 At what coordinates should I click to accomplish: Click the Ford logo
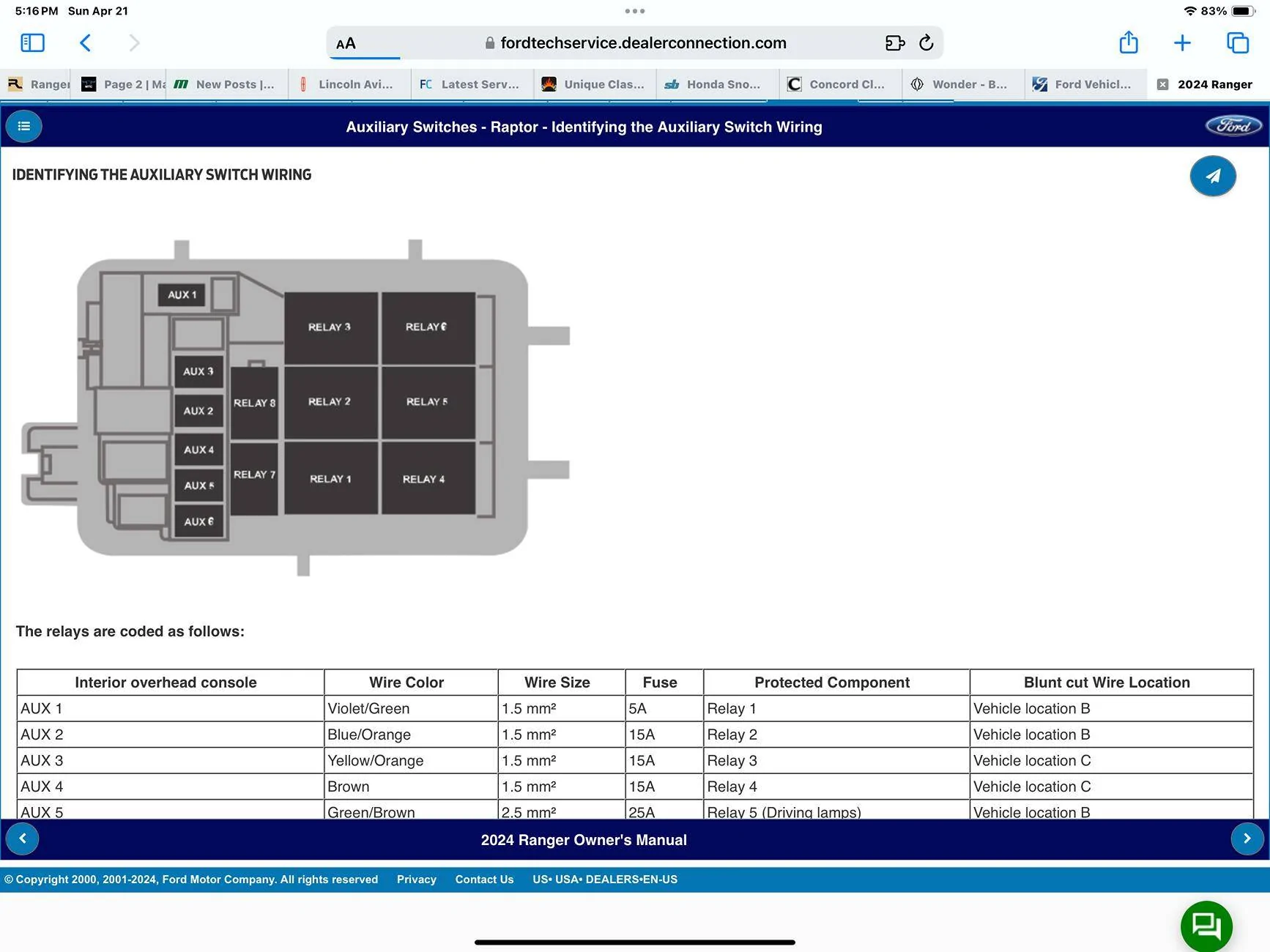[1233, 125]
